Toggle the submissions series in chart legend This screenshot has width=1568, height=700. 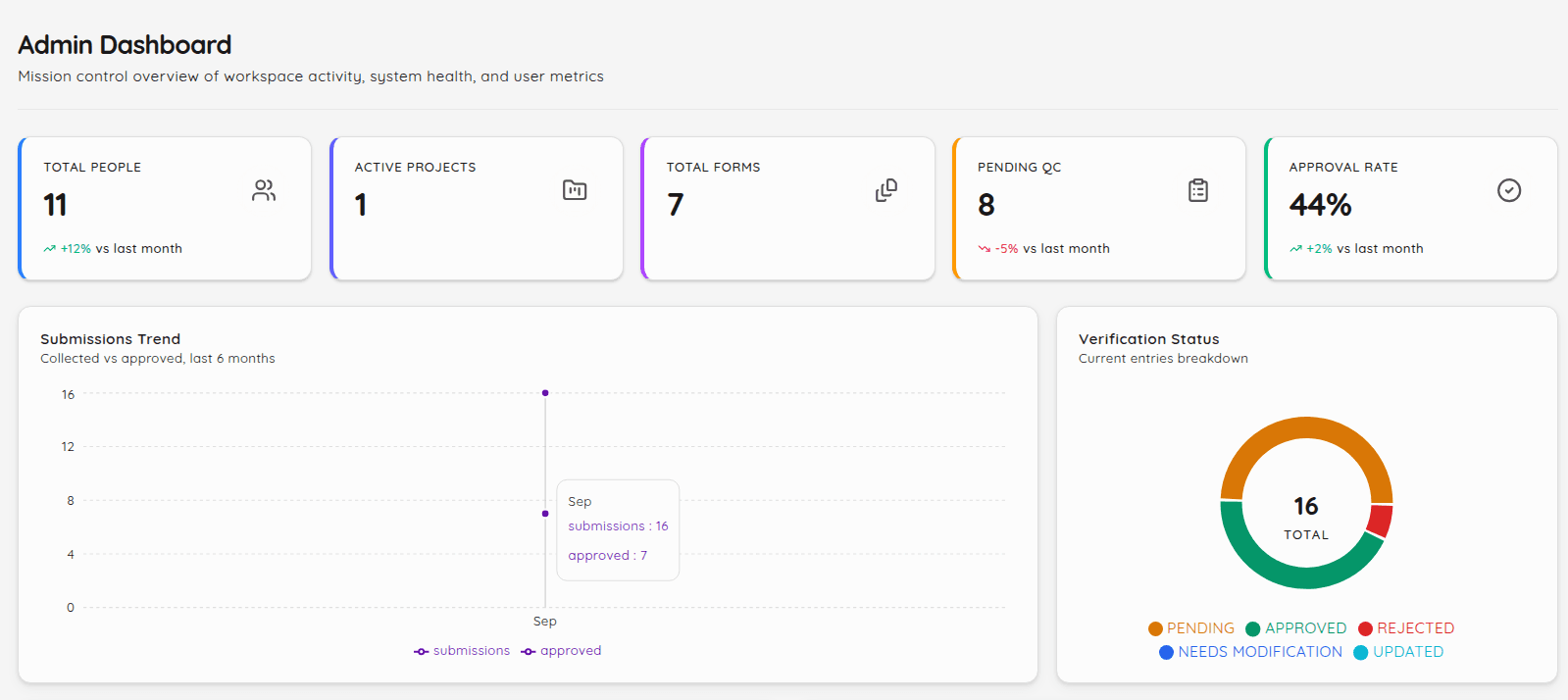coord(462,651)
